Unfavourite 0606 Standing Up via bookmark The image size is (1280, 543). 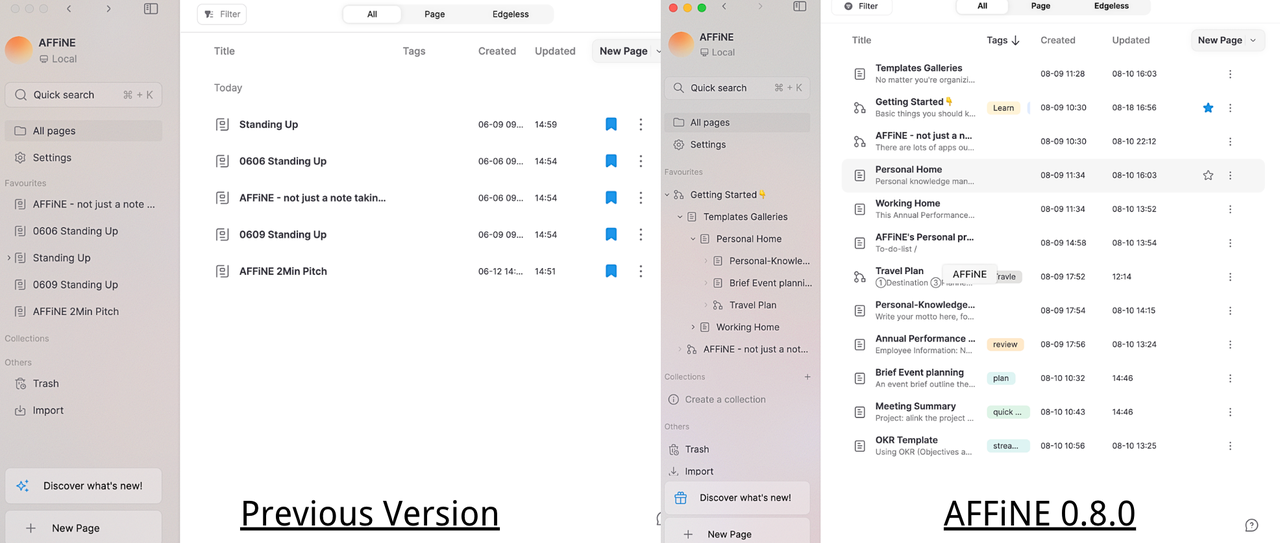point(611,161)
